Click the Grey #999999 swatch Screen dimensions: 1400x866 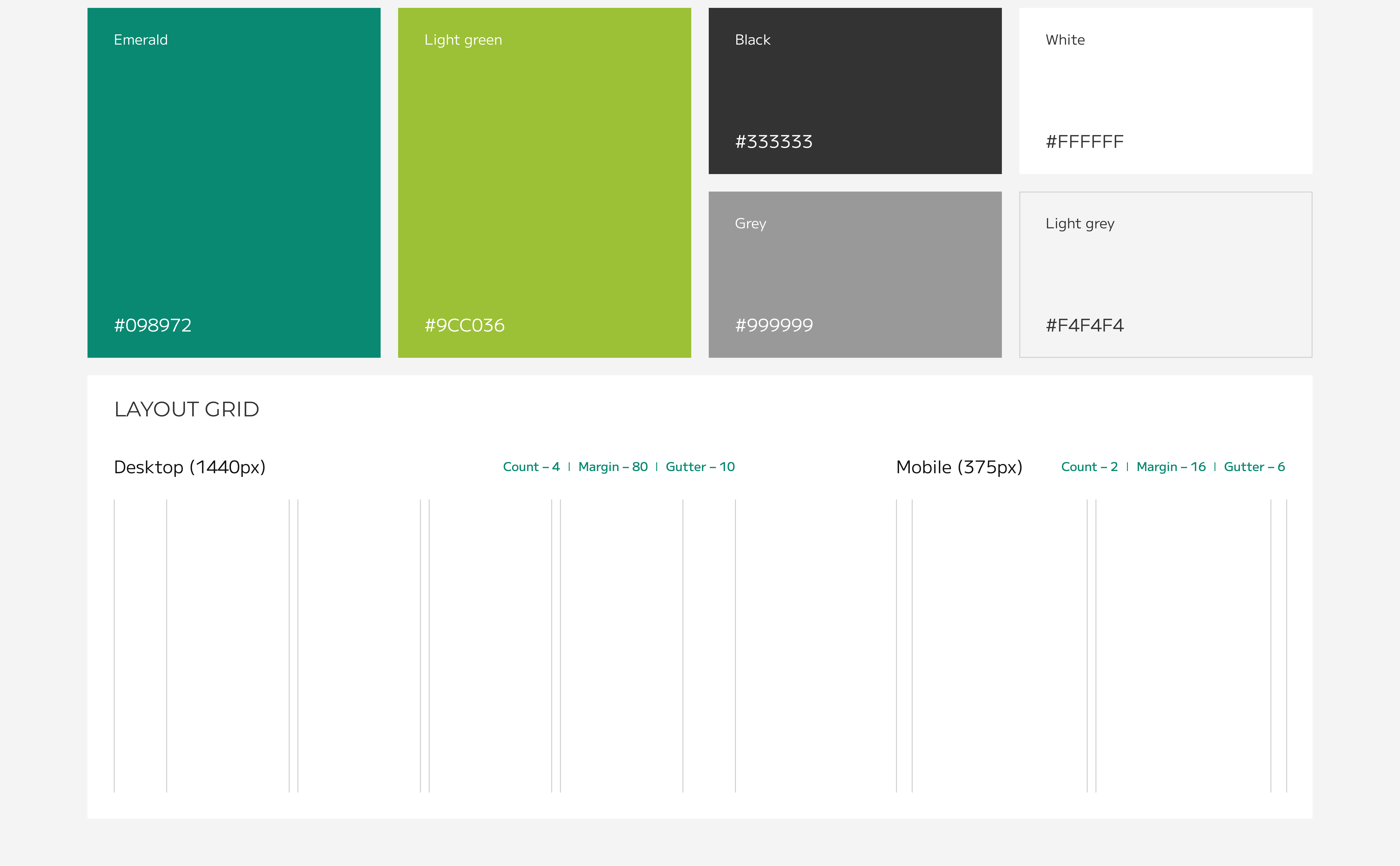[855, 274]
